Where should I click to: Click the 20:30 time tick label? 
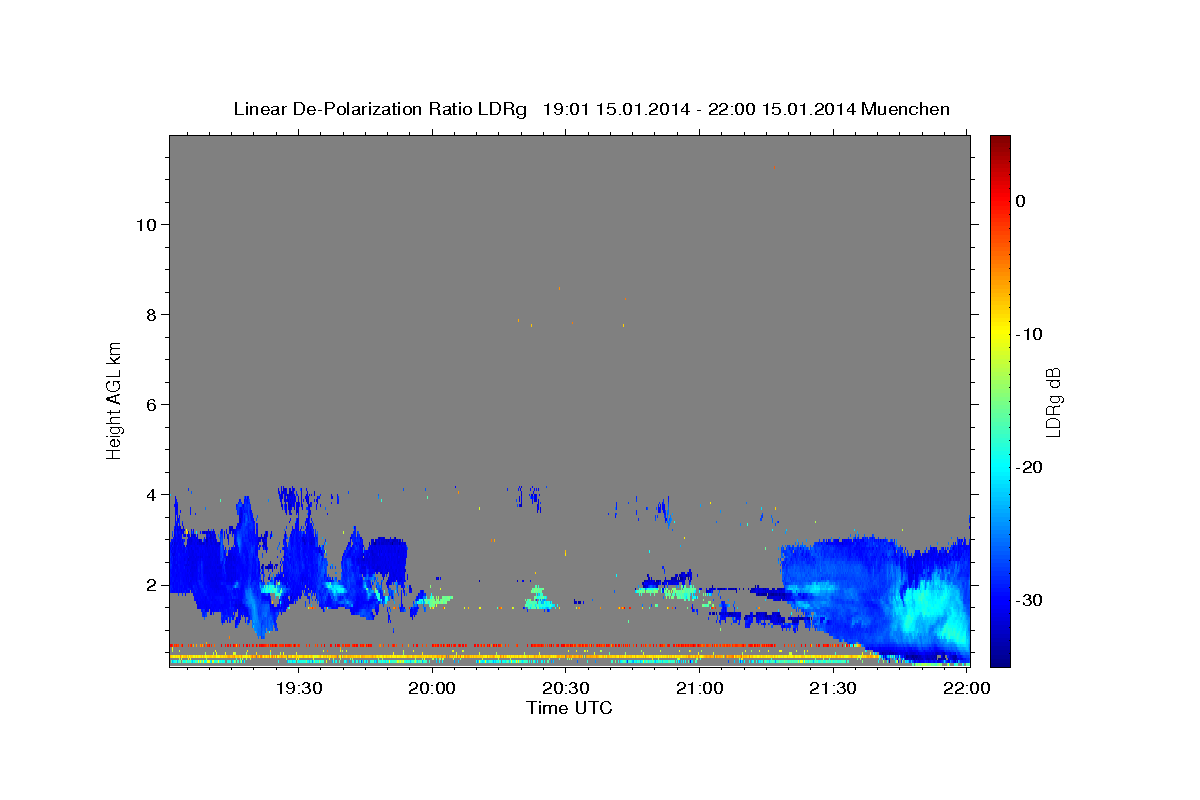pos(566,688)
